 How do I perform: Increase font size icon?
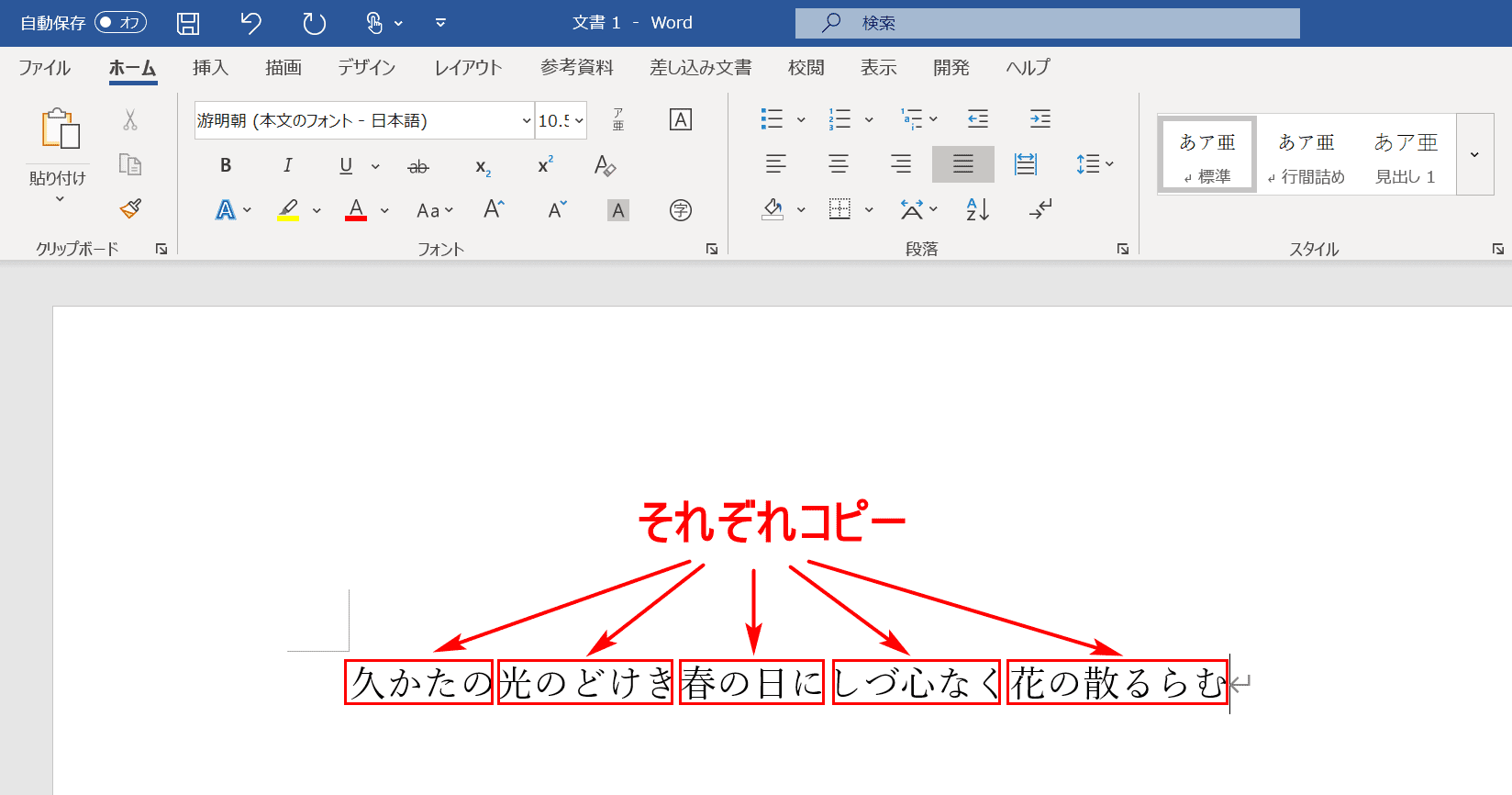(x=494, y=210)
